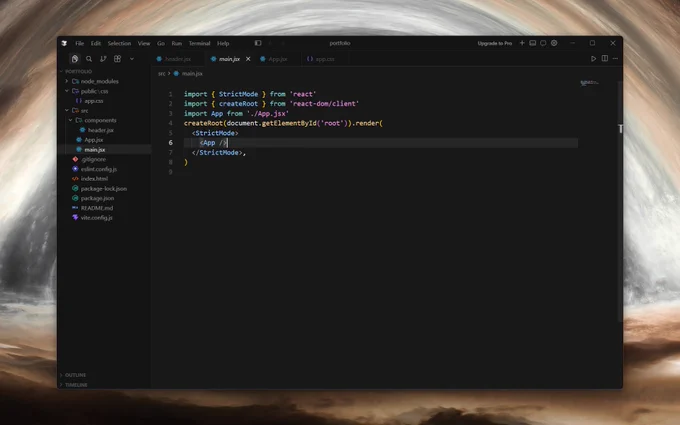This screenshot has height=425, width=680.
Task: Open README.md file
Action: pos(97,208)
